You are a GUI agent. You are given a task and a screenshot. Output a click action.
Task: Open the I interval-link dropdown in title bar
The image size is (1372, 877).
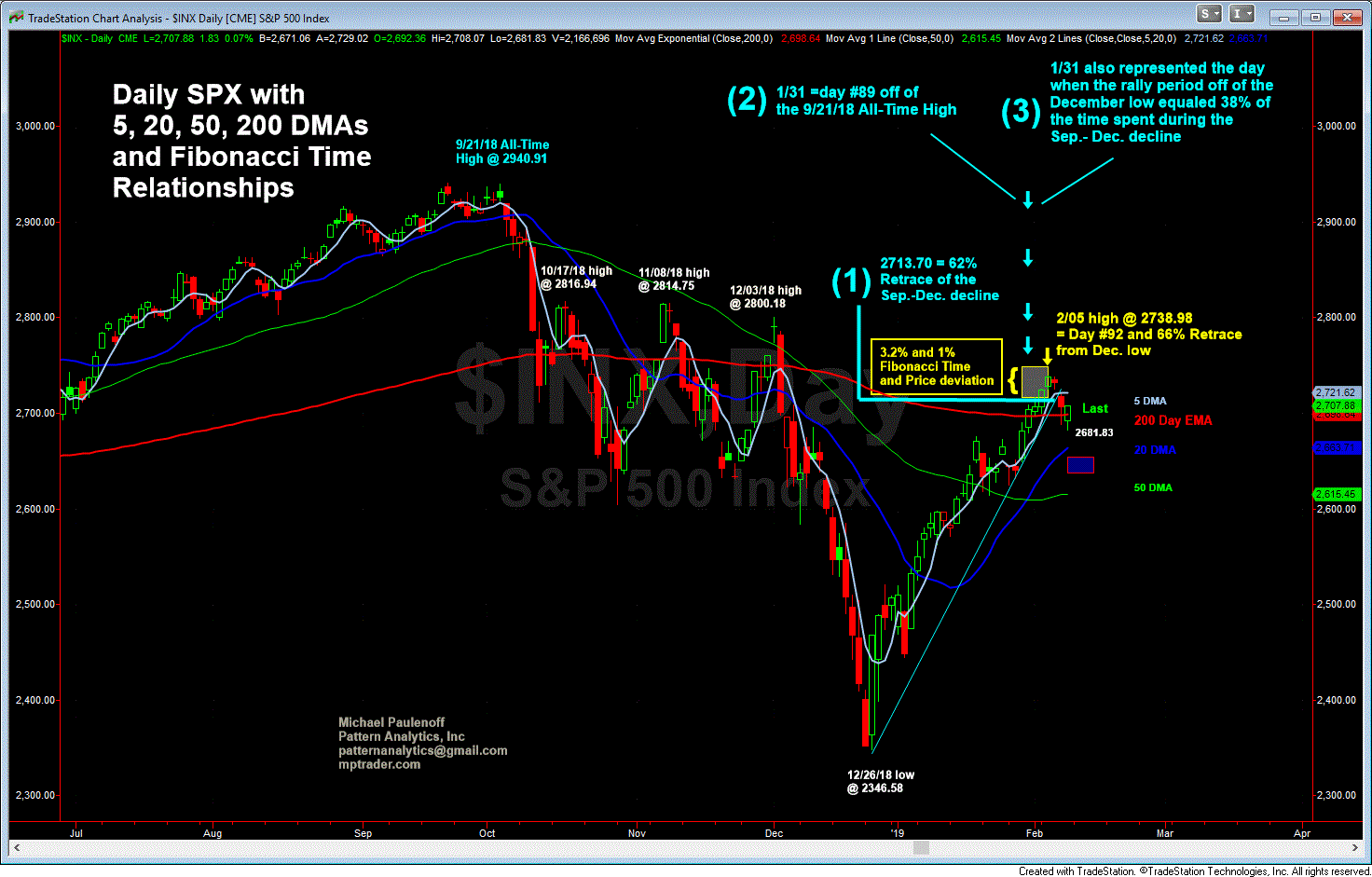(x=1242, y=14)
